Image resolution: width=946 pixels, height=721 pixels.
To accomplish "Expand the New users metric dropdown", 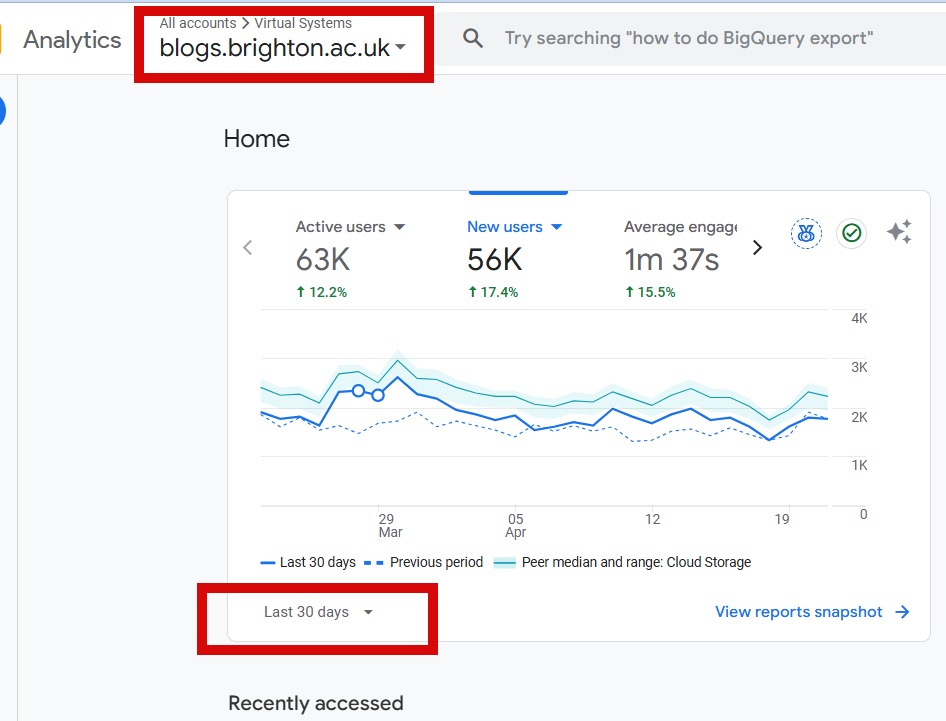I will pos(557,227).
